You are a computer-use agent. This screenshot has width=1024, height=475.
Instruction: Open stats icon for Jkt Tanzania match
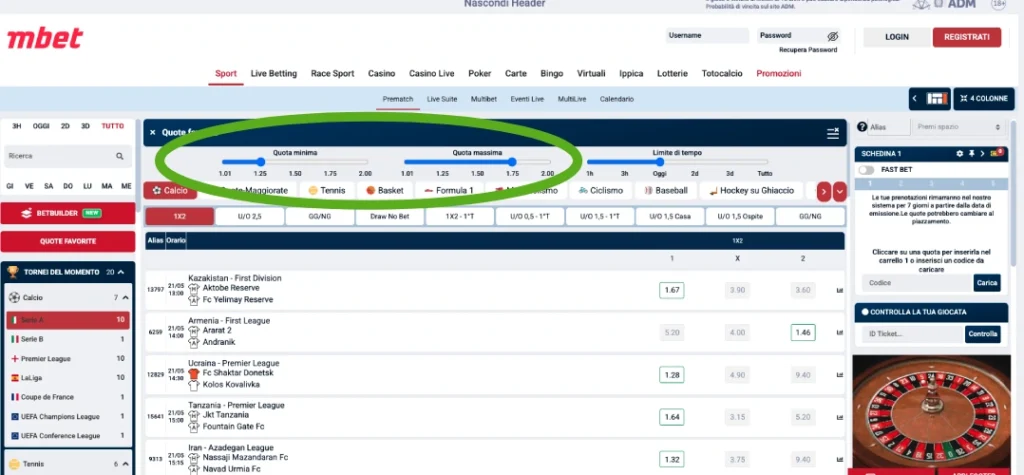(x=840, y=417)
